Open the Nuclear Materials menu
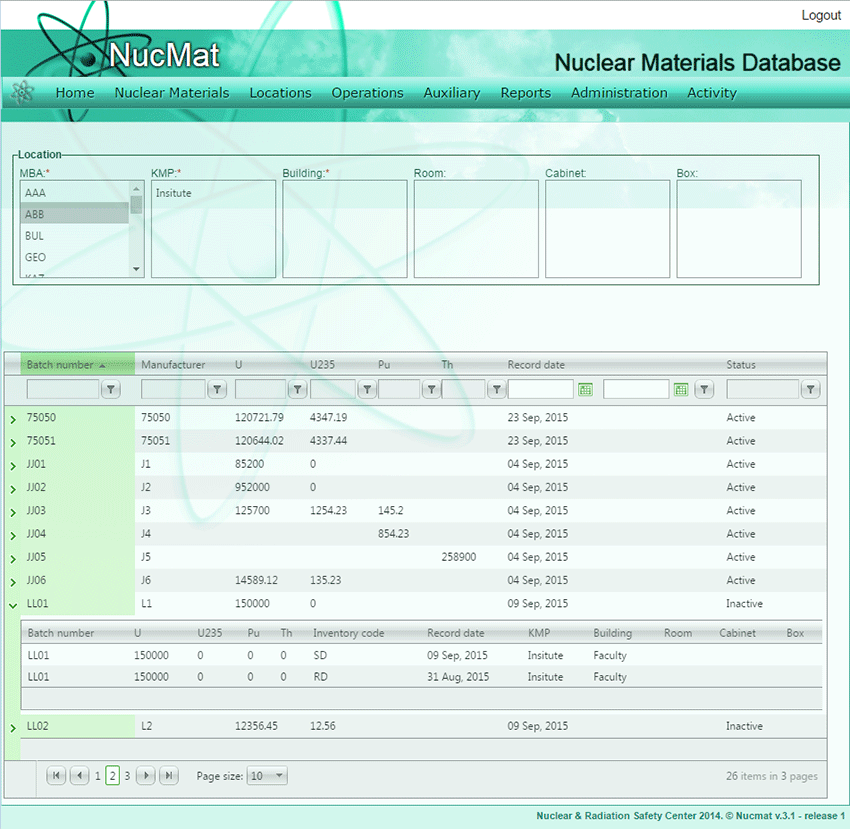Viewport: 850px width, 829px height. 172,93
